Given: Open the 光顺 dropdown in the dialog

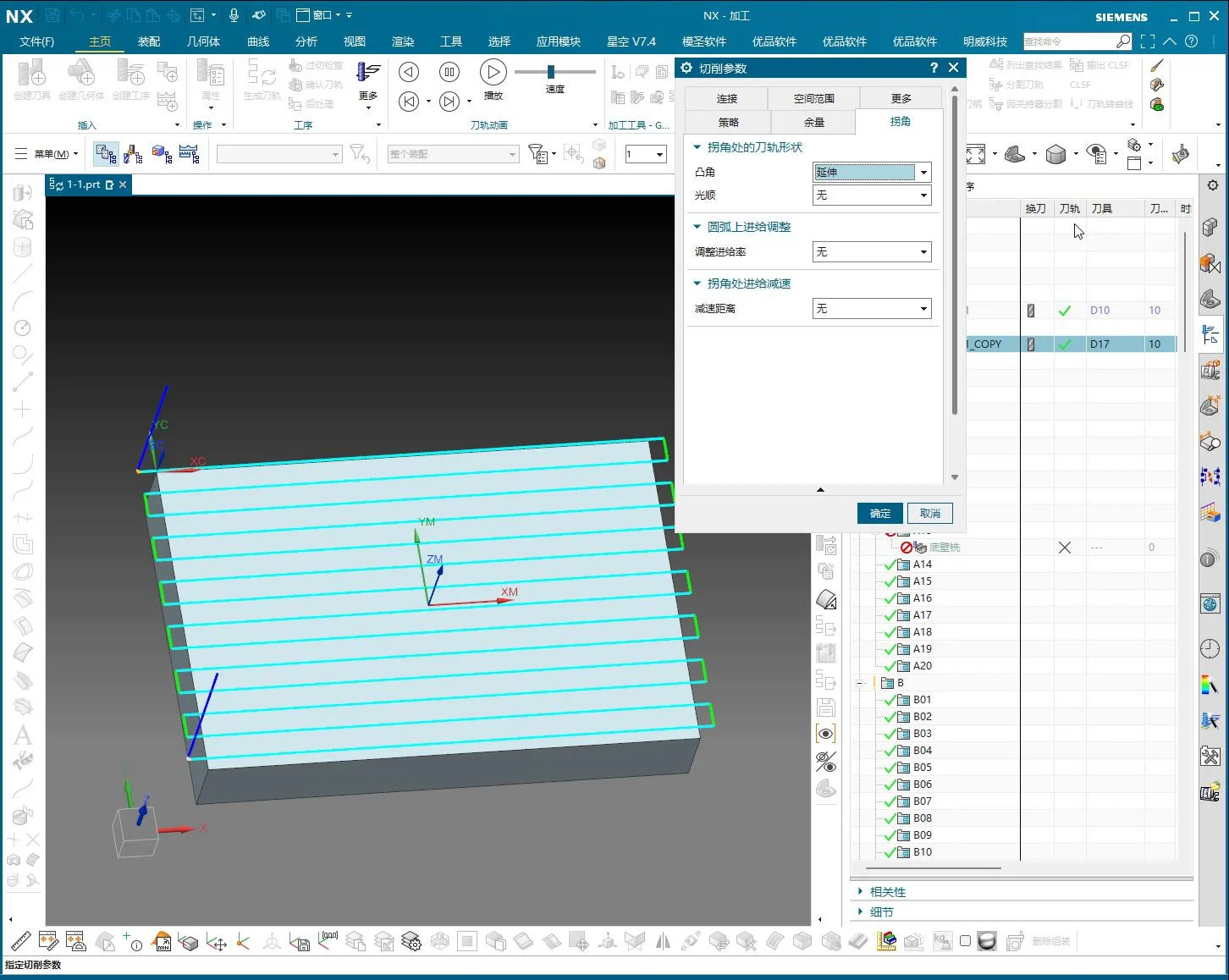Looking at the screenshot, I should [923, 195].
